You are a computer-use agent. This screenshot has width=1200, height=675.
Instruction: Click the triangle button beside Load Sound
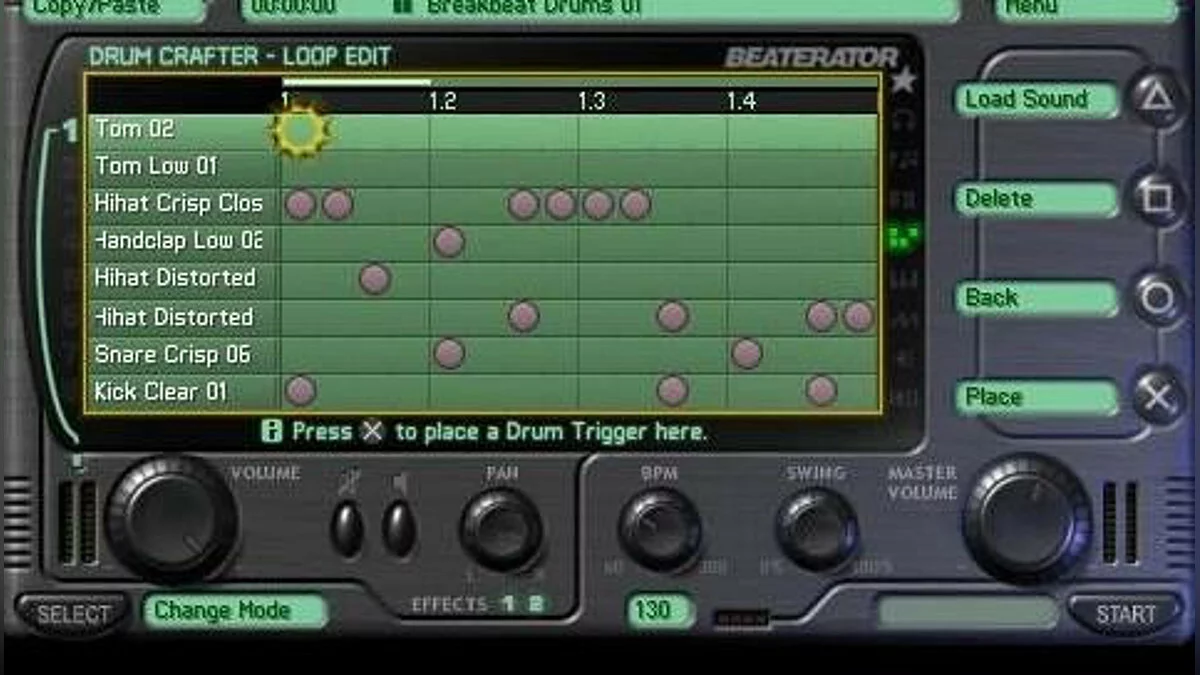point(1157,99)
